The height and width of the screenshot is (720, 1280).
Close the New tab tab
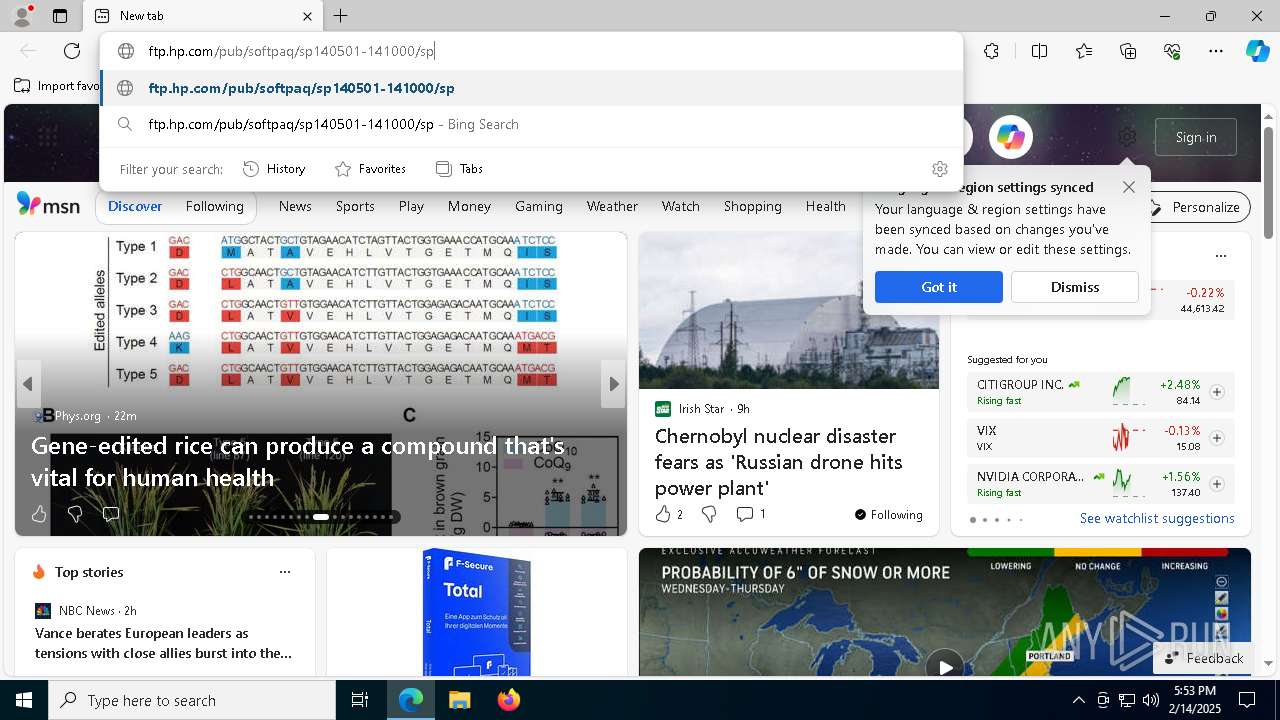(307, 16)
